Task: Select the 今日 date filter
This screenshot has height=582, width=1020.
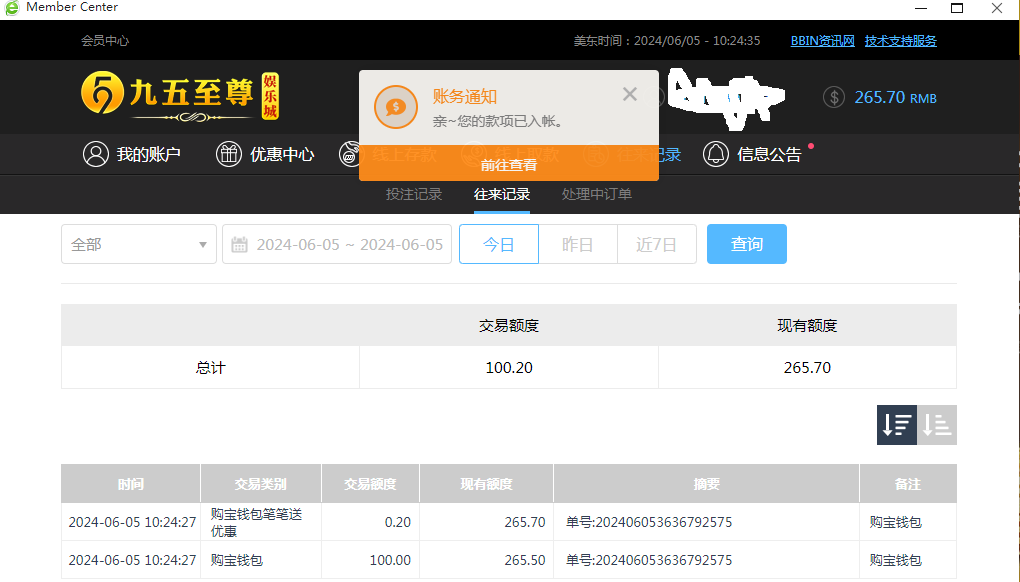Action: click(x=498, y=243)
